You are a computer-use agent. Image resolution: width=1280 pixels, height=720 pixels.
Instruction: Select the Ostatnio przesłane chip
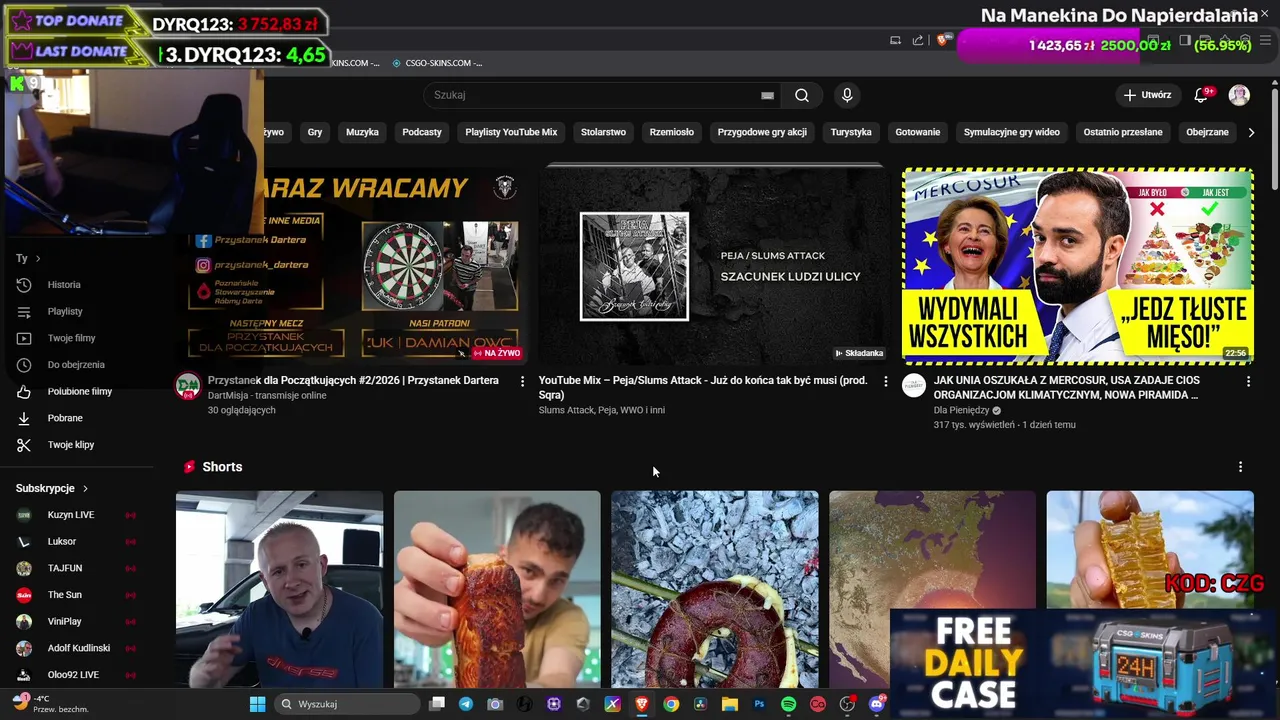click(x=1123, y=132)
